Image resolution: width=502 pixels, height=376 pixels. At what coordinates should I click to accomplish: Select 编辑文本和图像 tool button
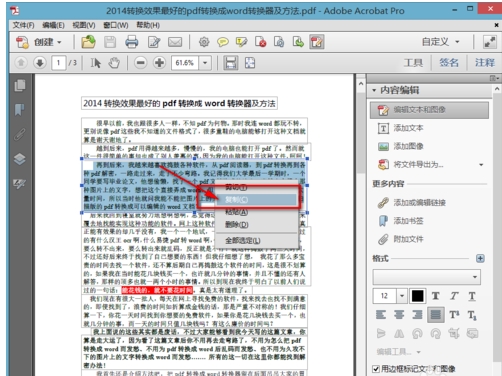coord(429,110)
